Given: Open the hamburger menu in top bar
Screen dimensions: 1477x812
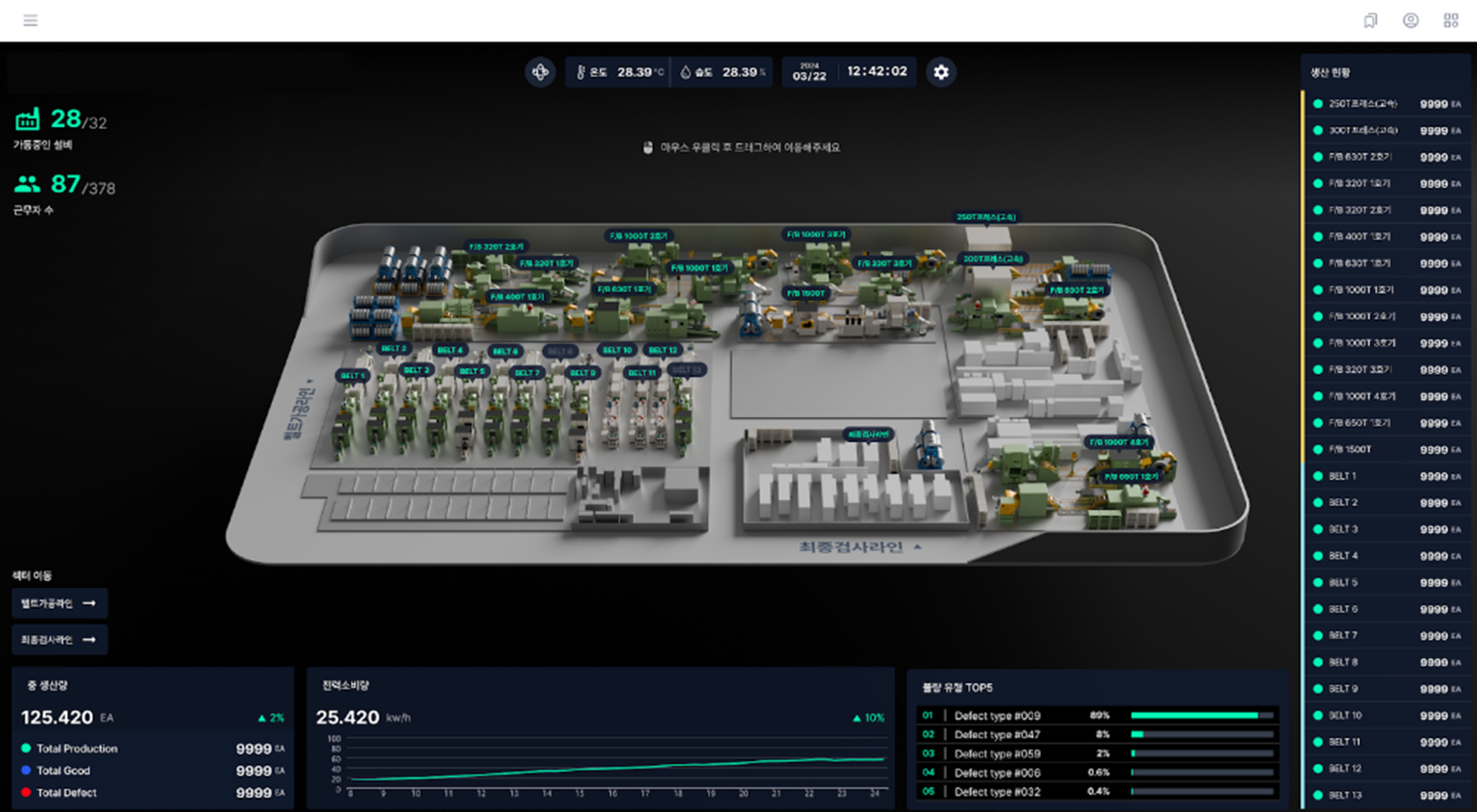Looking at the screenshot, I should tap(30, 21).
